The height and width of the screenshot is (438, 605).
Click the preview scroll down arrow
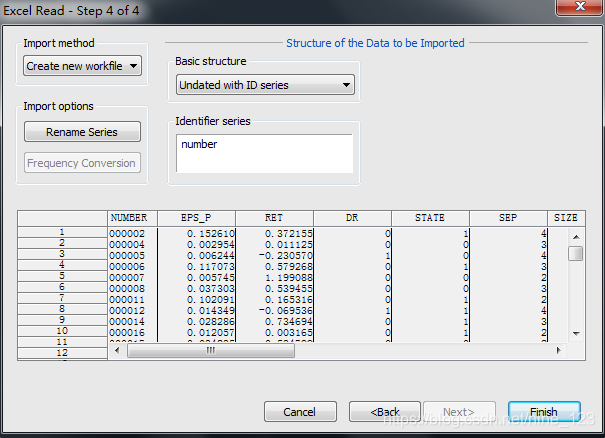pyautogui.click(x=576, y=333)
